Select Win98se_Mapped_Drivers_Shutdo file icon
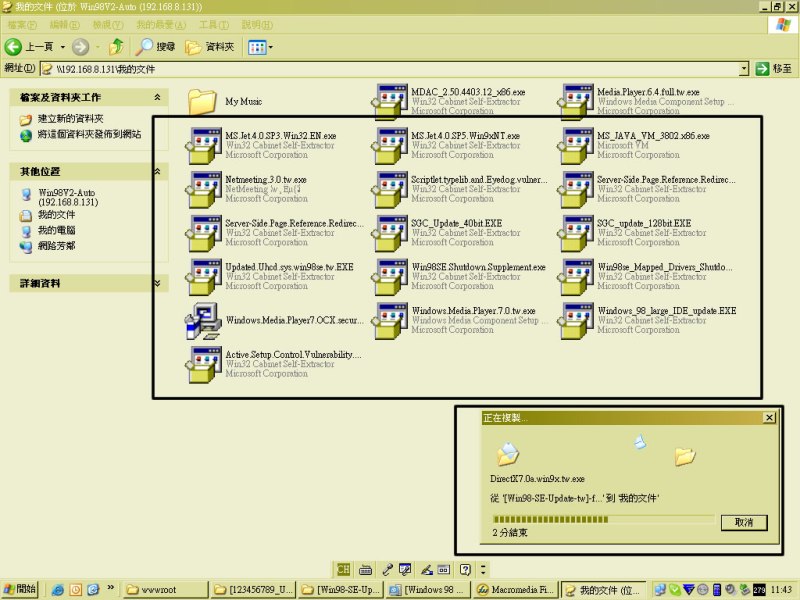The image size is (800, 600). click(576, 277)
